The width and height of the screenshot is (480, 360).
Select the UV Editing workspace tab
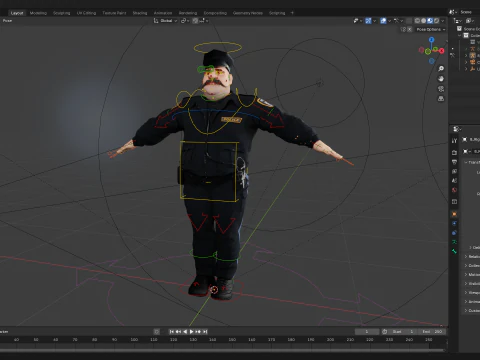(86, 13)
